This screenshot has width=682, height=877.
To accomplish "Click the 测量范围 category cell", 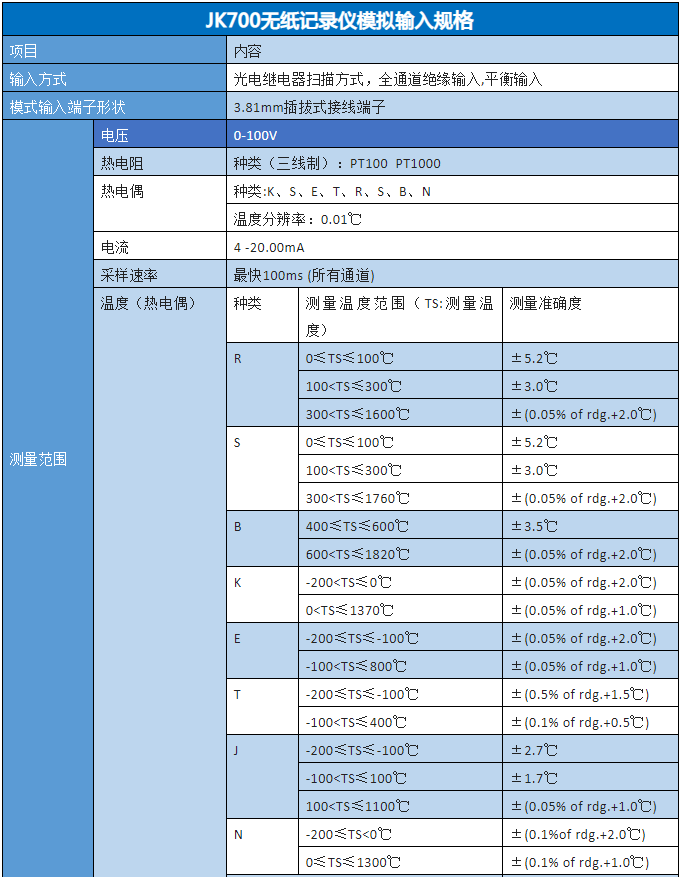I will pos(48,459).
